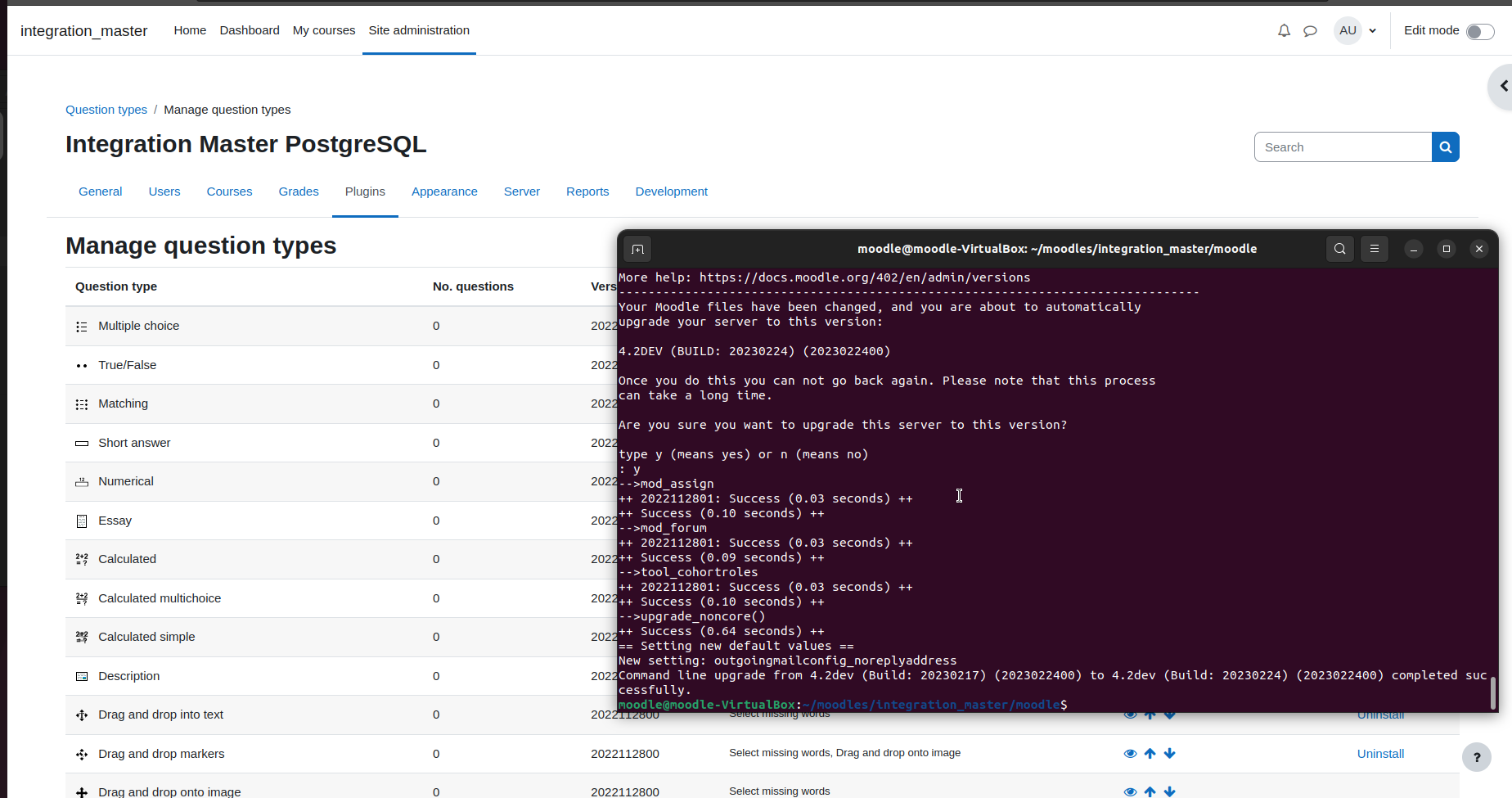Image resolution: width=1512 pixels, height=798 pixels.
Task: Open terminal search magnifier button
Action: pos(1339,249)
